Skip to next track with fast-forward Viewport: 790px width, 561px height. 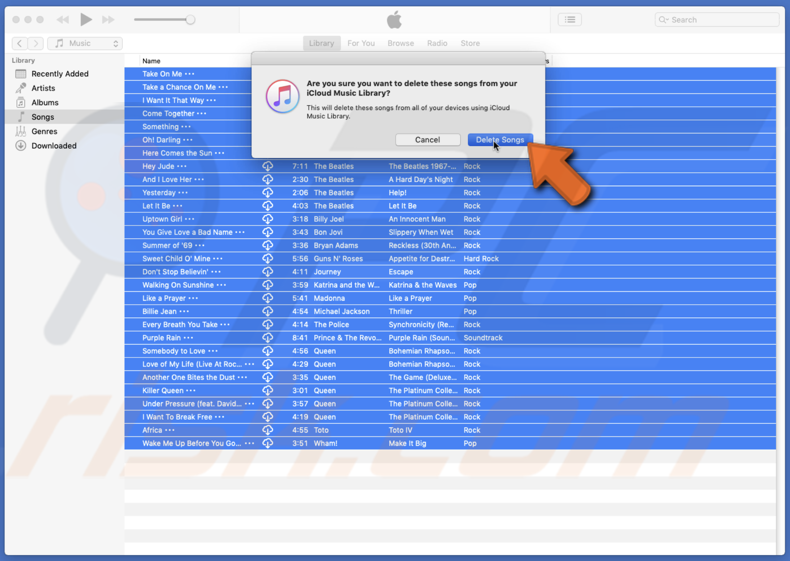pyautogui.click(x=108, y=20)
